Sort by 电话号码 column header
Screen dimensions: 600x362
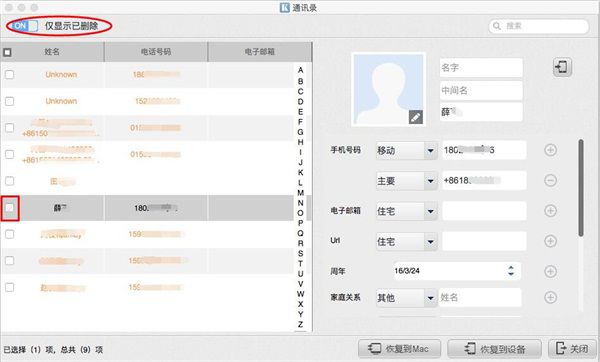[156, 52]
